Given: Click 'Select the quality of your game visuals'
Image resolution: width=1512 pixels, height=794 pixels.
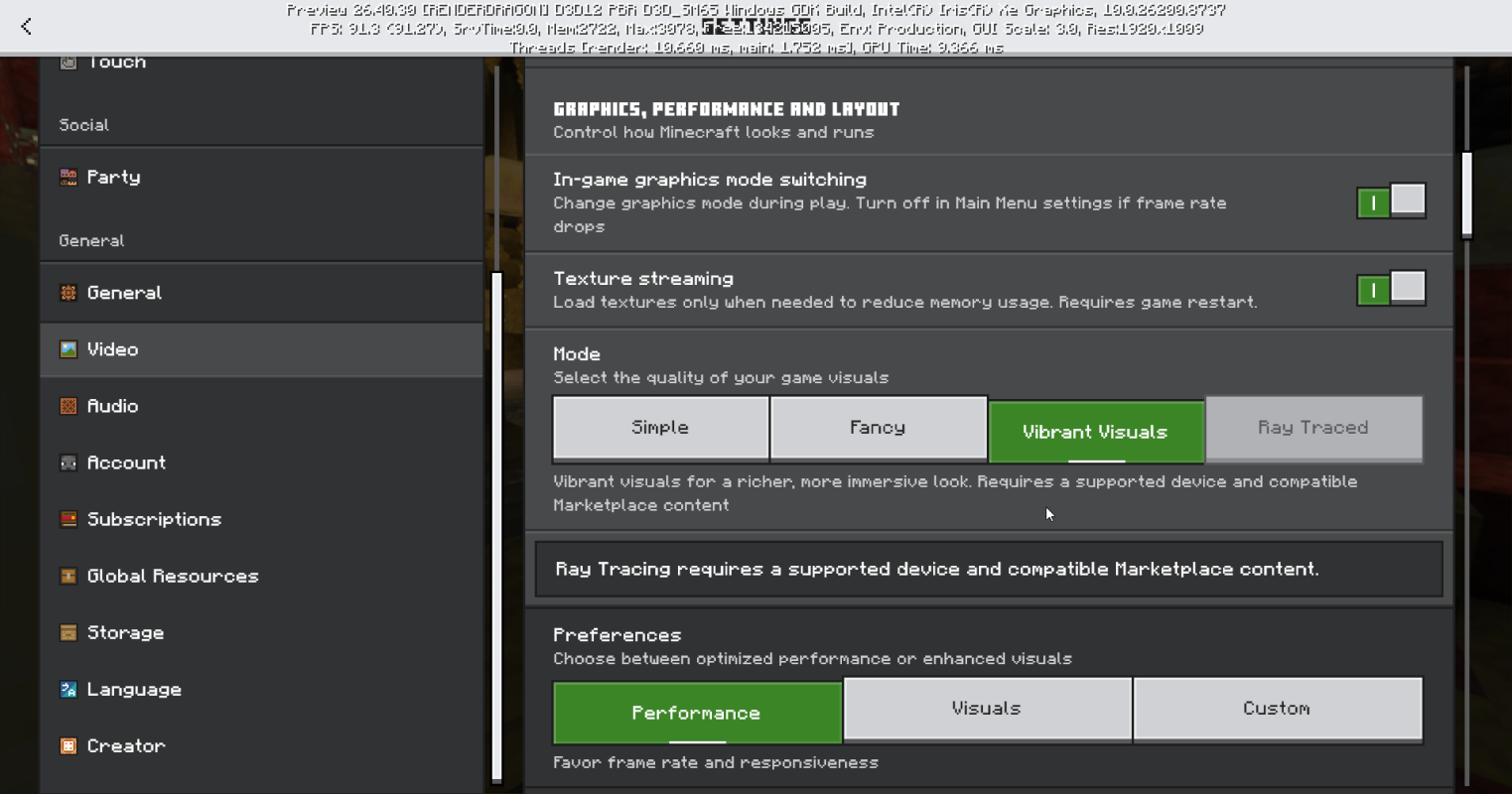Looking at the screenshot, I should point(721,378).
